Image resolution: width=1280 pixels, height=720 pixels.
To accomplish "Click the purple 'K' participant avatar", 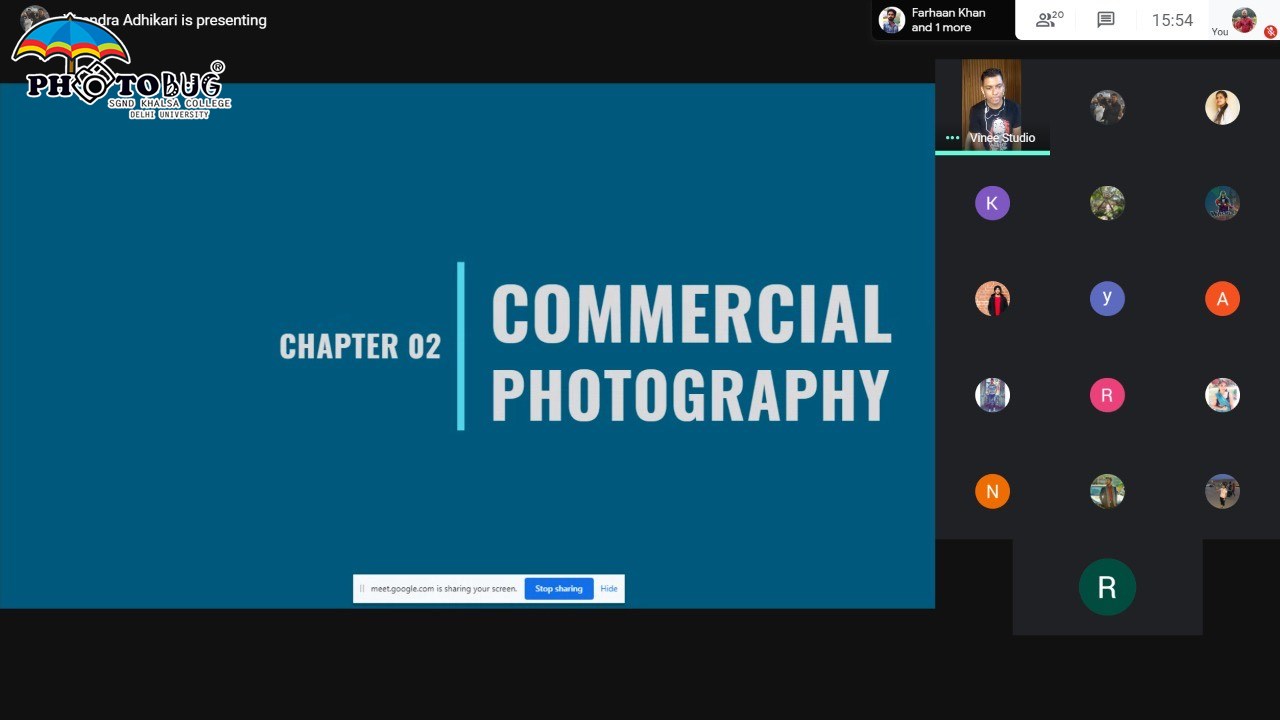I will pyautogui.click(x=992, y=204).
